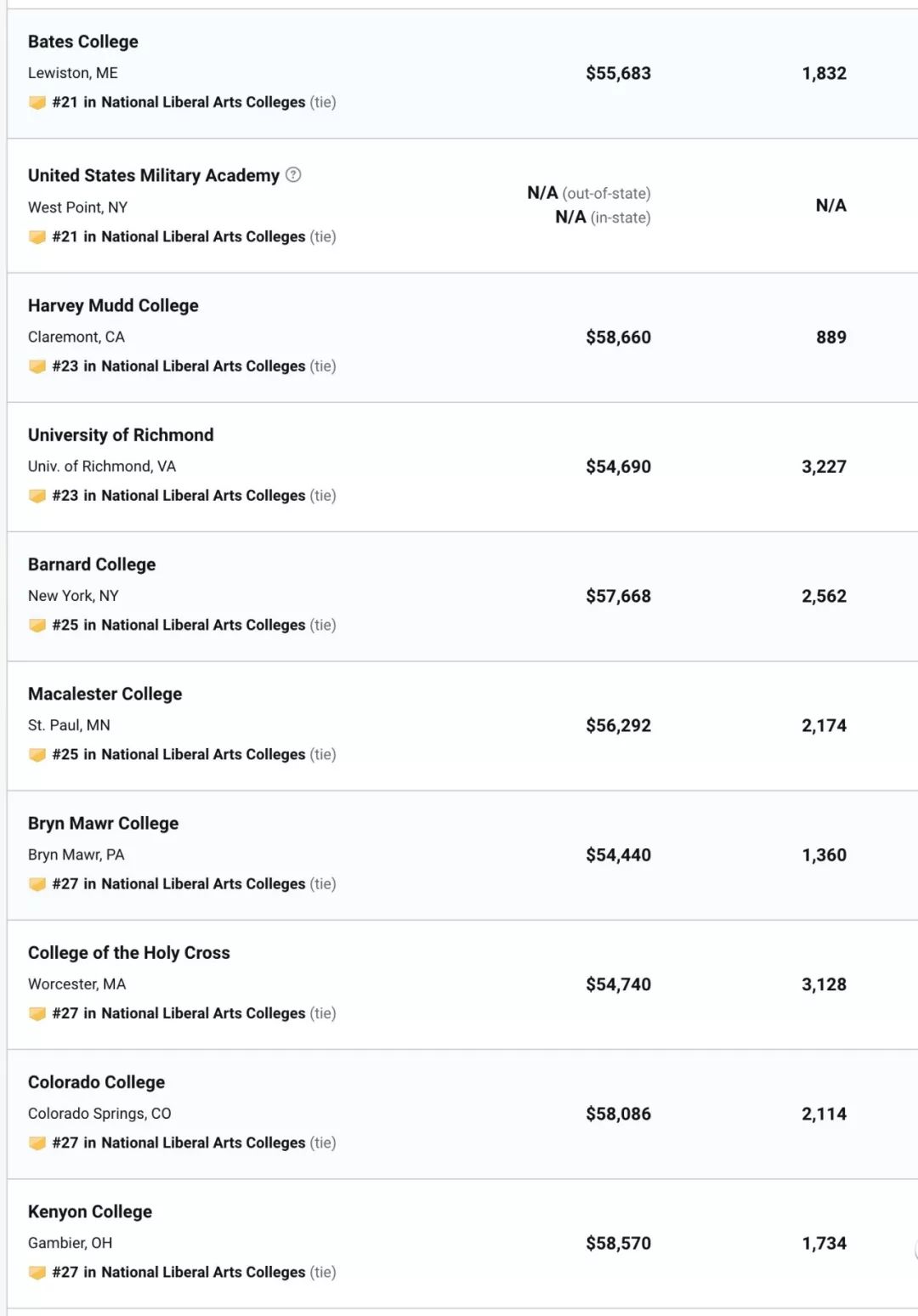The height and width of the screenshot is (1316, 918).
Task: Click Colorado College's #27 National Liberal Arts ranking
Action: click(x=178, y=1143)
